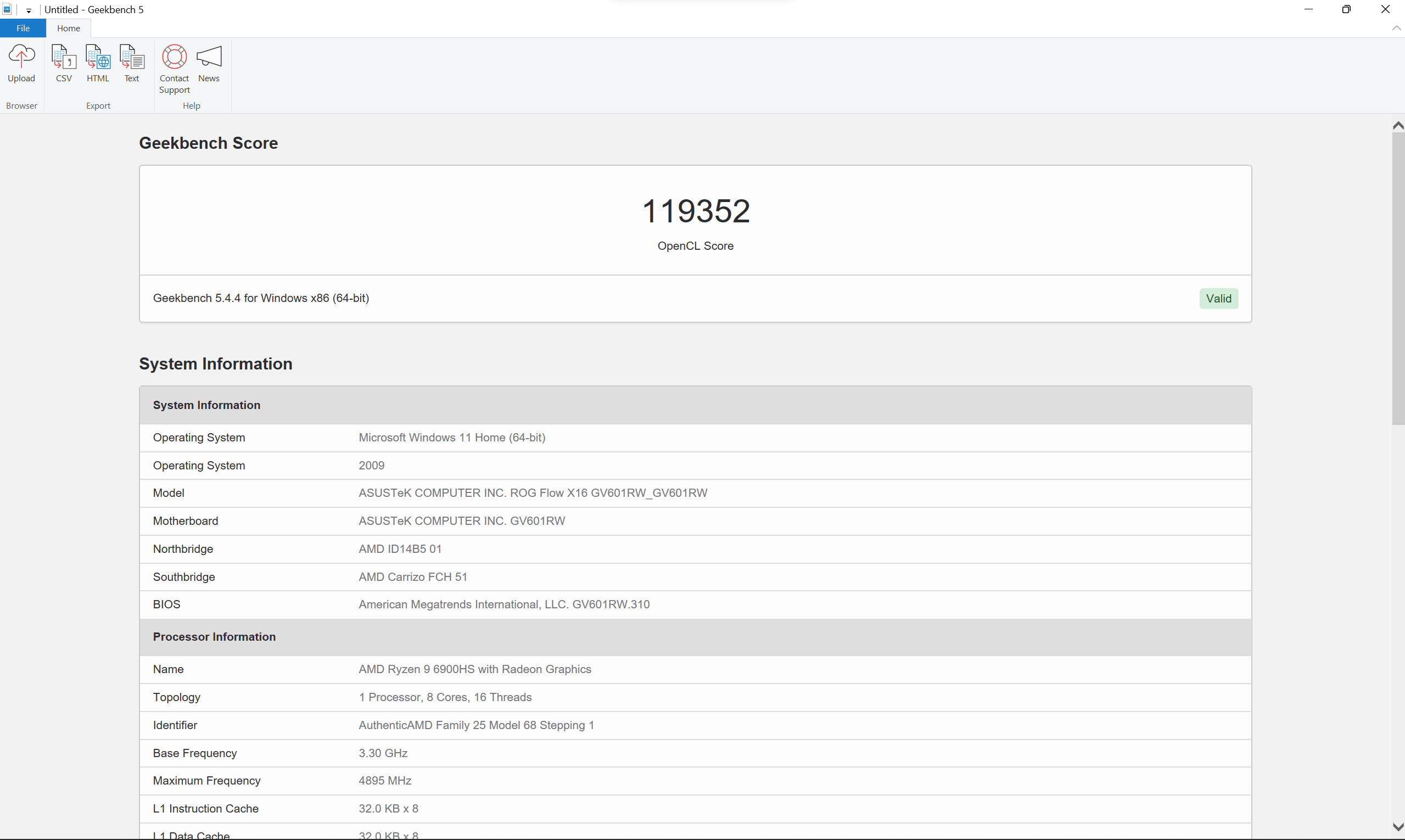Click the AuthenticAMD Family 25 identifier value
Screen dimensions: 1405x840
[476, 725]
